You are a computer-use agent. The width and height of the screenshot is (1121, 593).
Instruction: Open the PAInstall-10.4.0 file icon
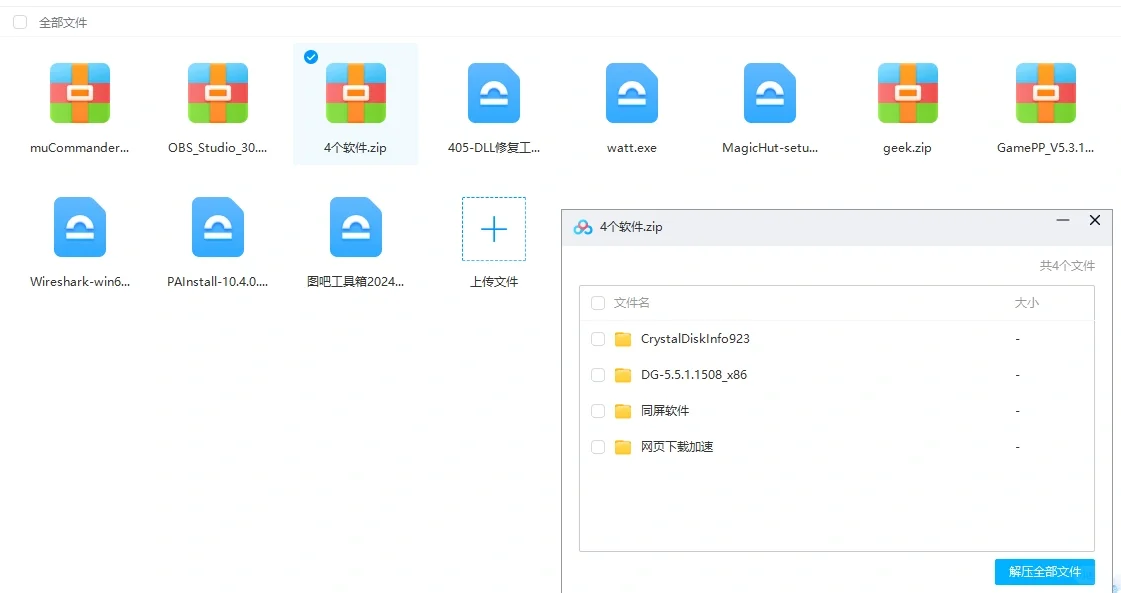click(x=217, y=226)
